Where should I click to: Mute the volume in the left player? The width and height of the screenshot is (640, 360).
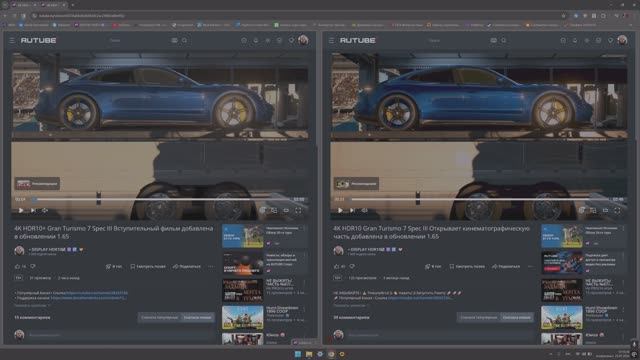coord(45,211)
